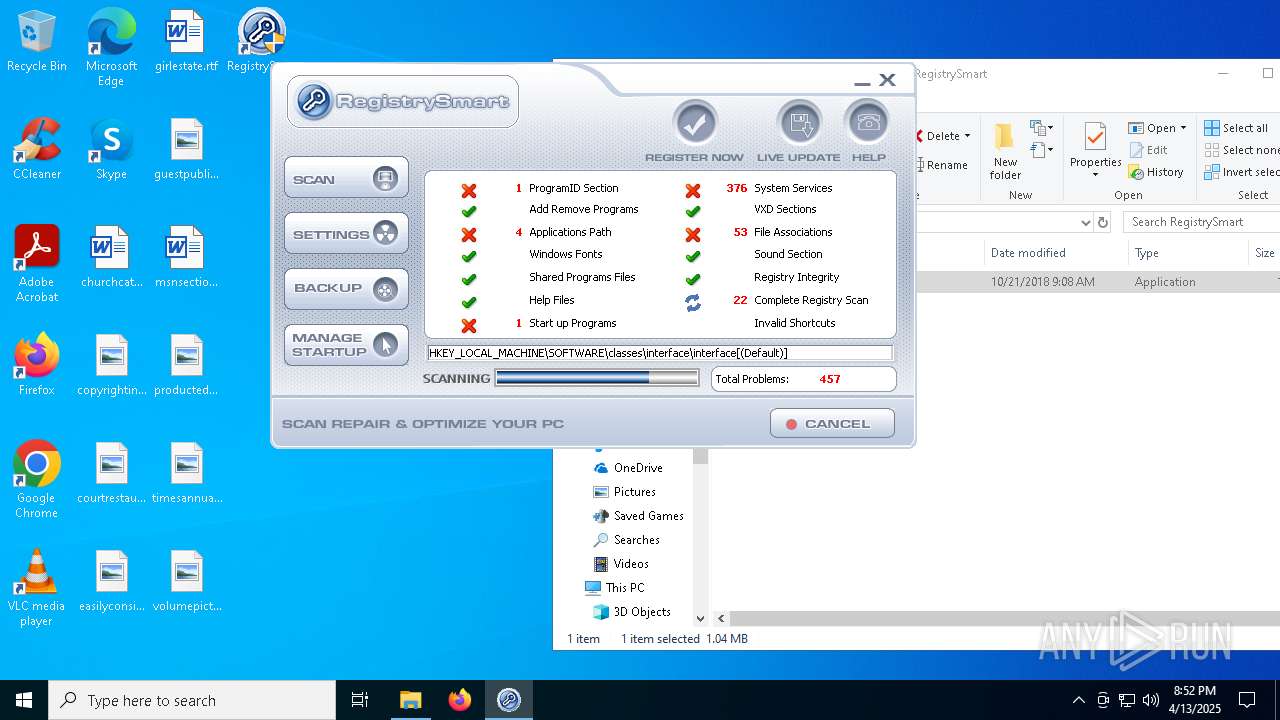Click the Scan button in RegistrySmart
Screen dimensions: 1280x720
click(346, 179)
